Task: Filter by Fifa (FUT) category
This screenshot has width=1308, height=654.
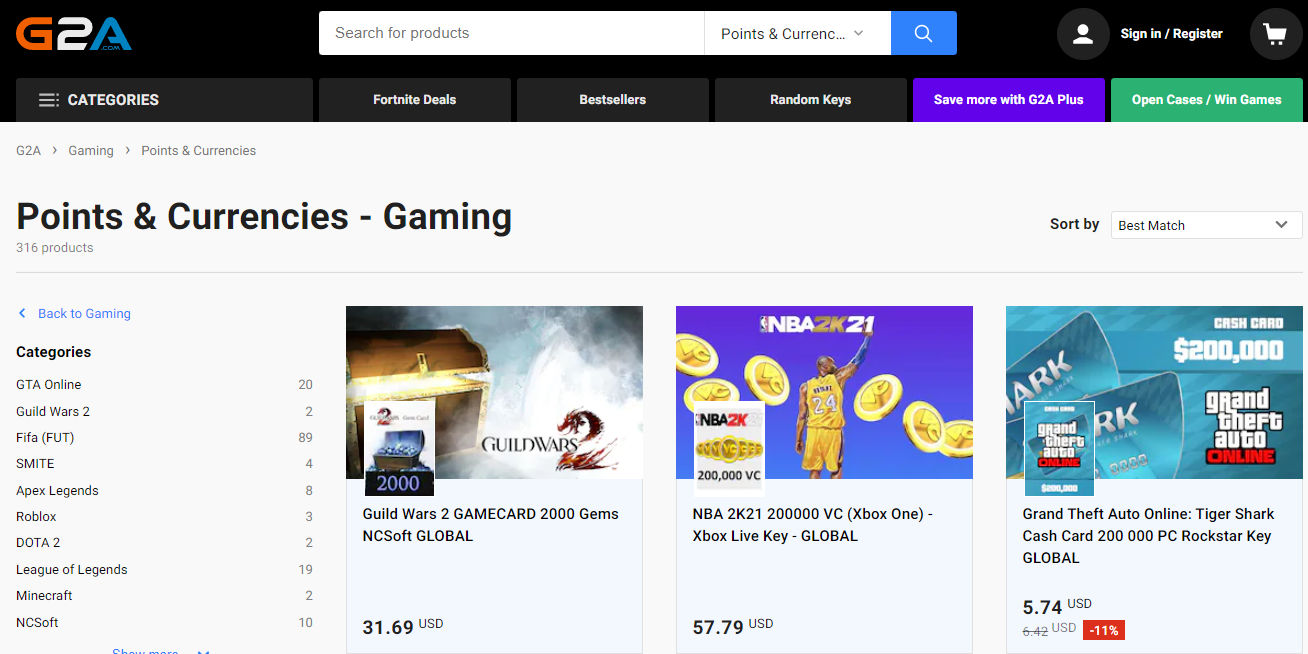Action: click(x=164, y=438)
